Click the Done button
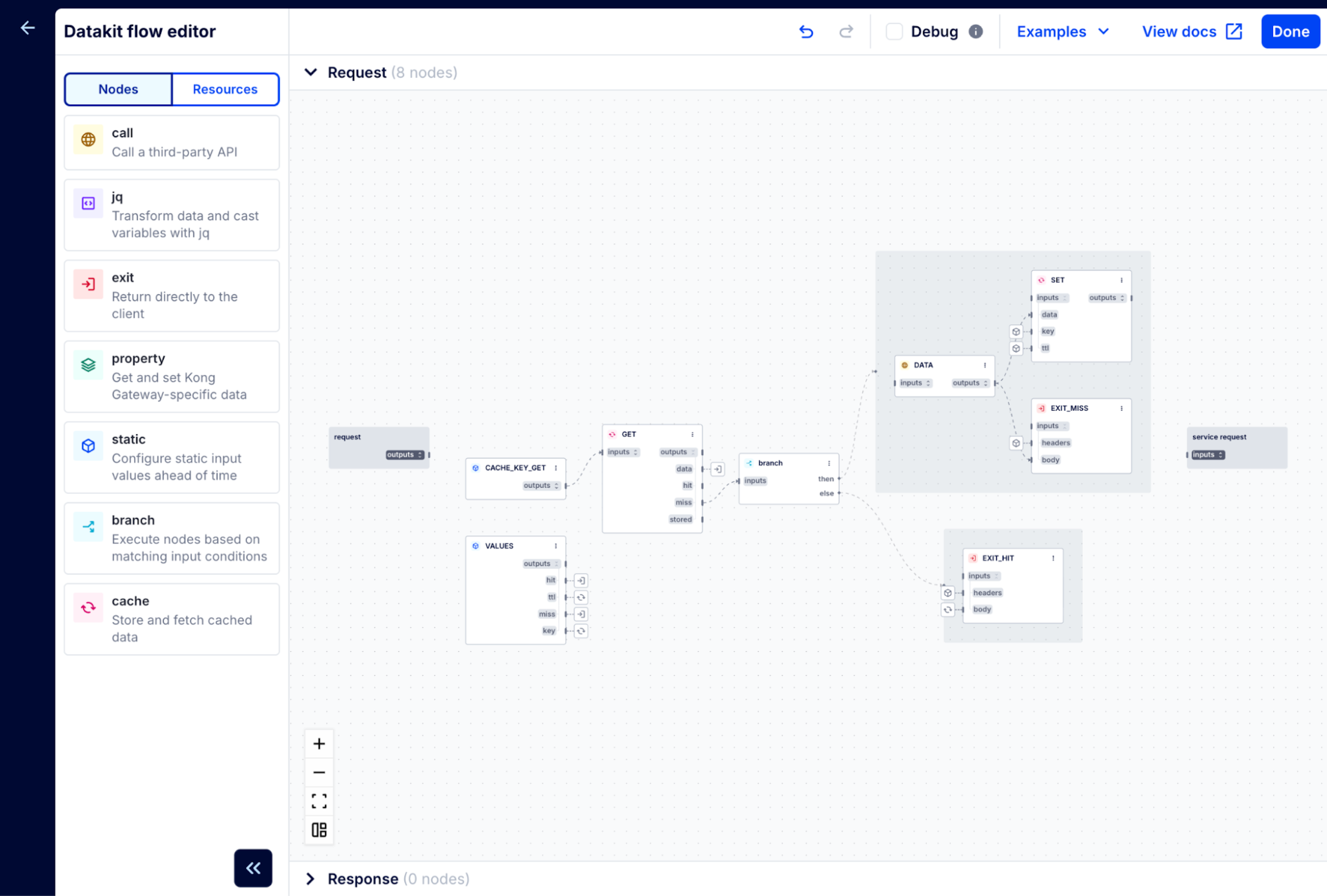Viewport: 1327px width, 896px height. pos(1290,32)
